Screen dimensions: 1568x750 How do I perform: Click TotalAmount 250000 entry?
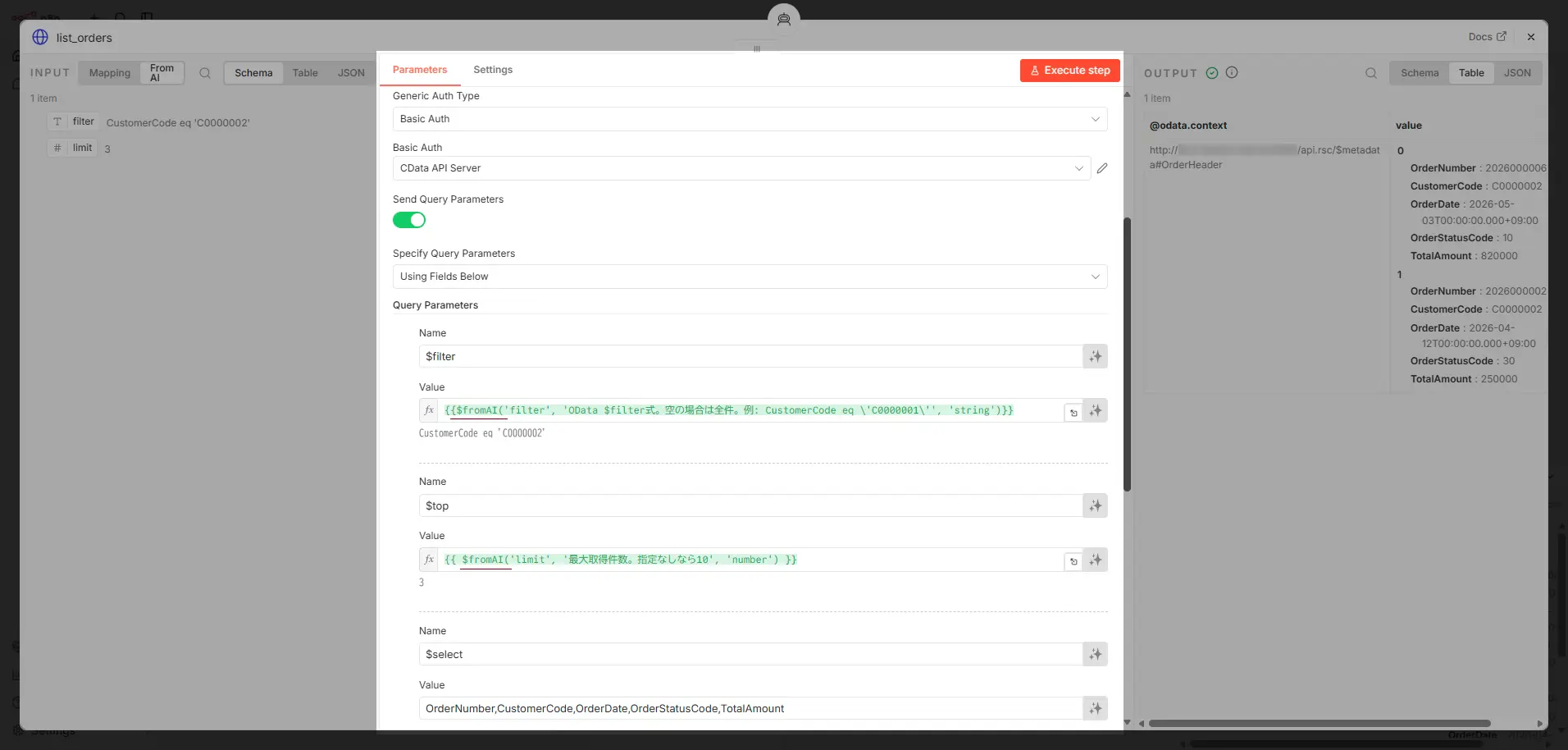click(1464, 379)
